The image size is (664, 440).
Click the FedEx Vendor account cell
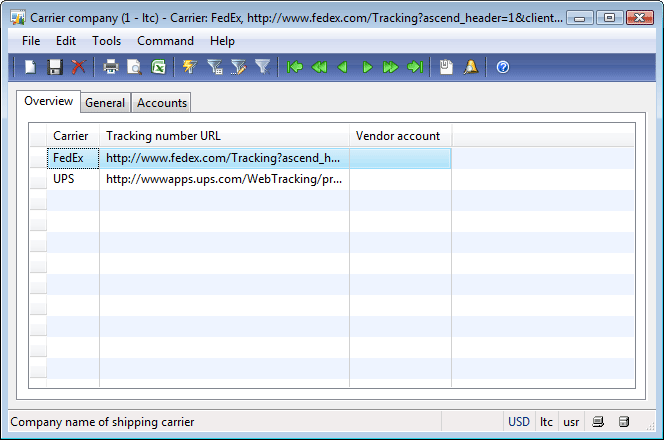(x=400, y=158)
